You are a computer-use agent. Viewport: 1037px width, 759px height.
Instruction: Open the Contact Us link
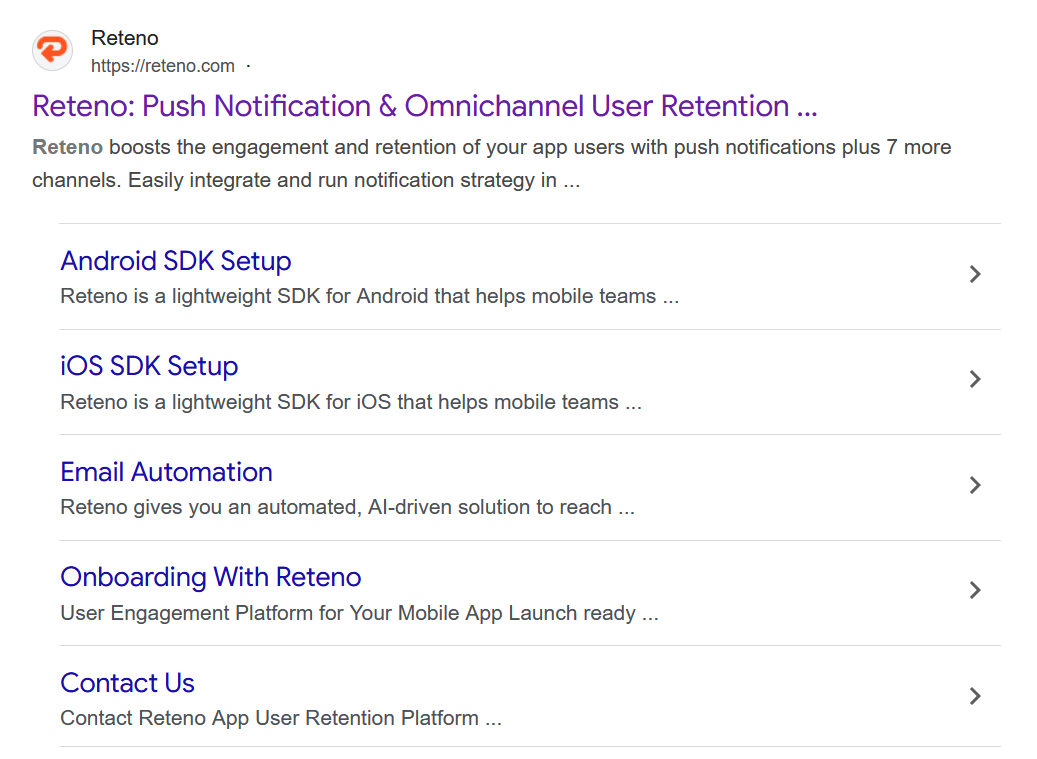[x=127, y=683]
